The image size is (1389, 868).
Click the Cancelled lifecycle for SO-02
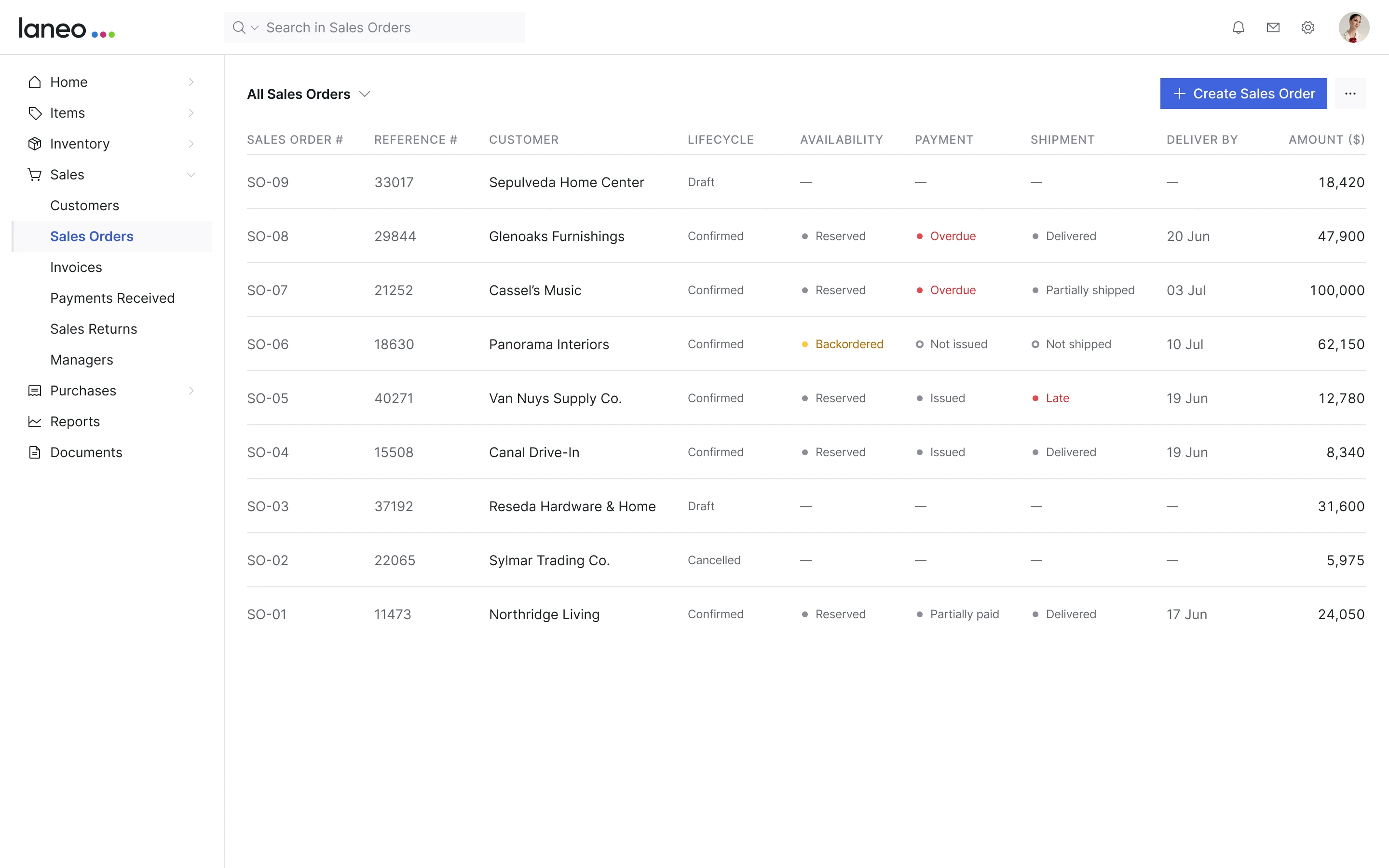tap(714, 560)
